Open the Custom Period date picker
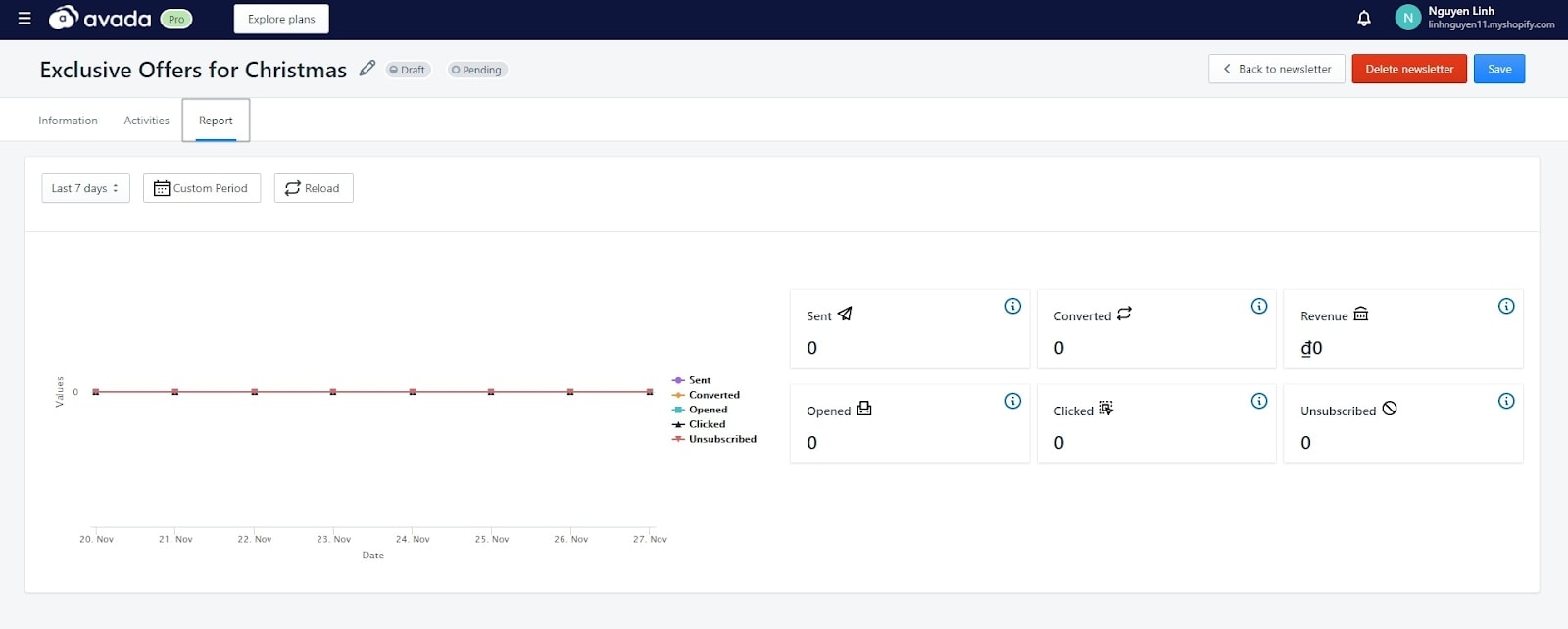This screenshot has height=629, width=1568. [x=202, y=188]
